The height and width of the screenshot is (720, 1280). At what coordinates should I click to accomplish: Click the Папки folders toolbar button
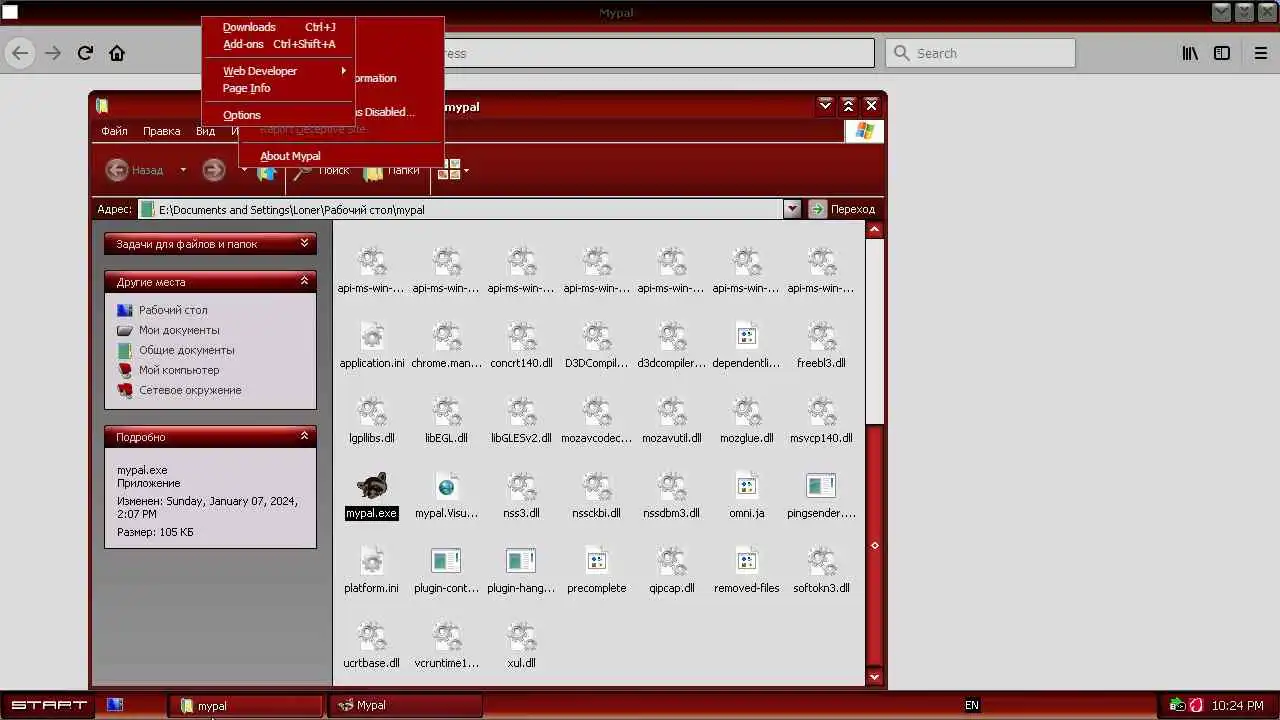392,170
